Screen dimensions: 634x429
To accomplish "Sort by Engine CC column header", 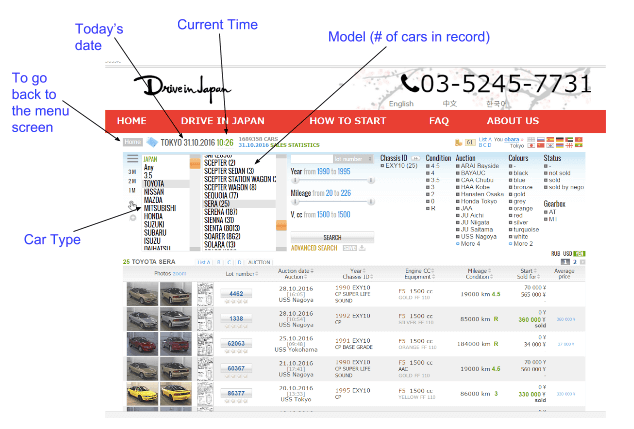I will tap(419, 271).
